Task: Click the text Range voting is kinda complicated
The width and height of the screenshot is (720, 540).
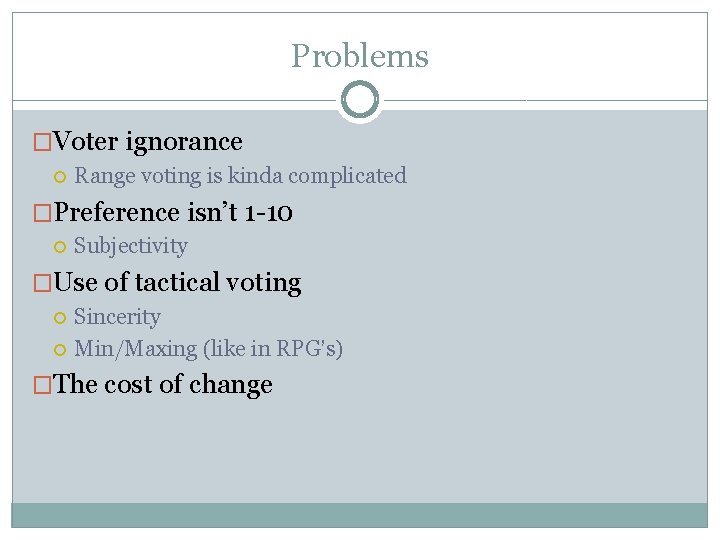Action: point(240,176)
